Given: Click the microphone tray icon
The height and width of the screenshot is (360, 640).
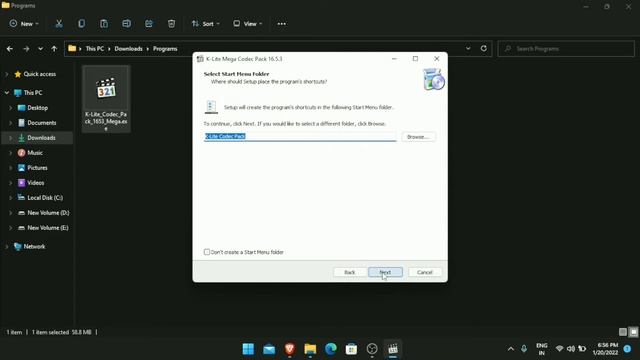Looking at the screenshot, I should coord(524,349).
